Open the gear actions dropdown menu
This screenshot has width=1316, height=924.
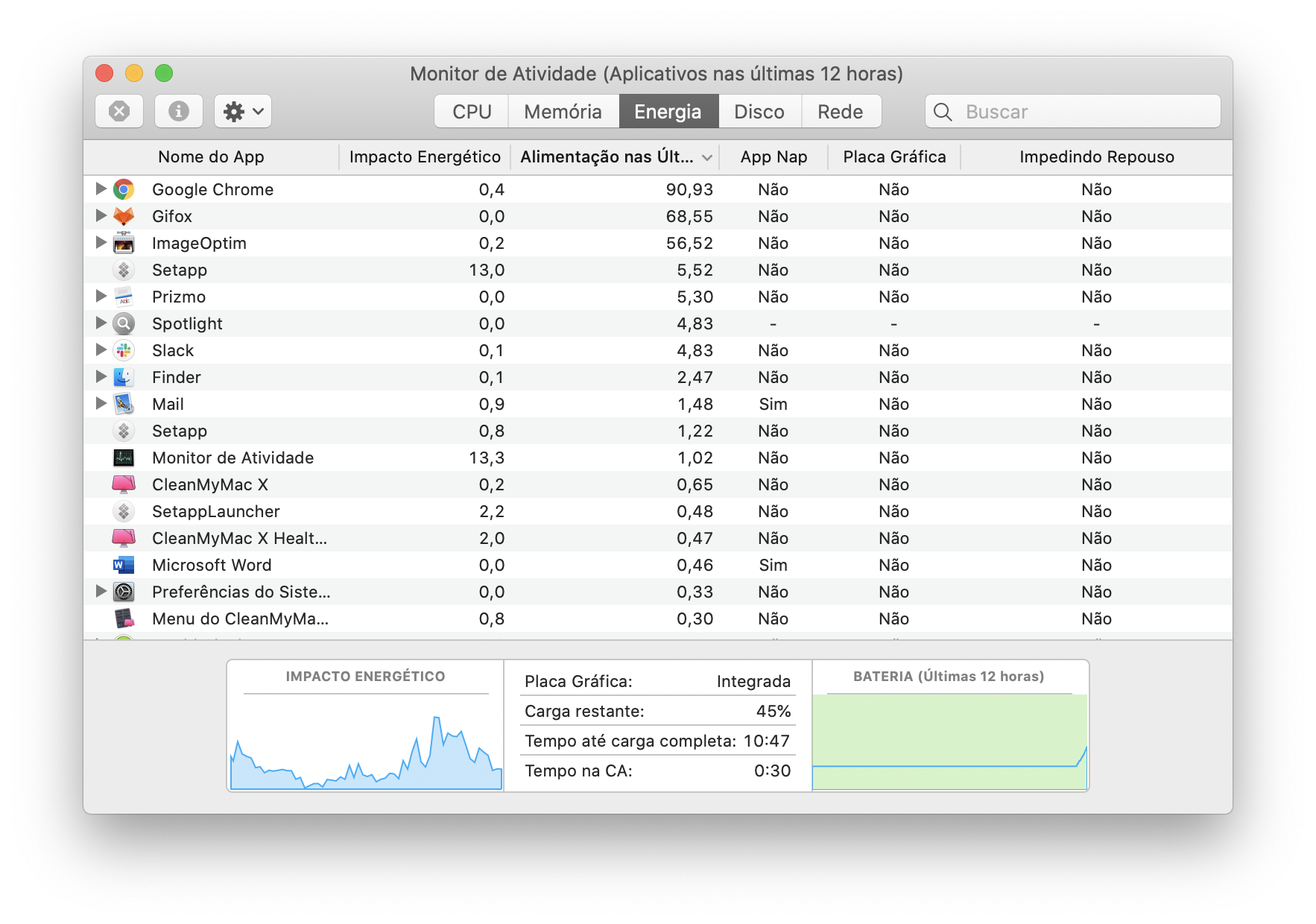243,111
